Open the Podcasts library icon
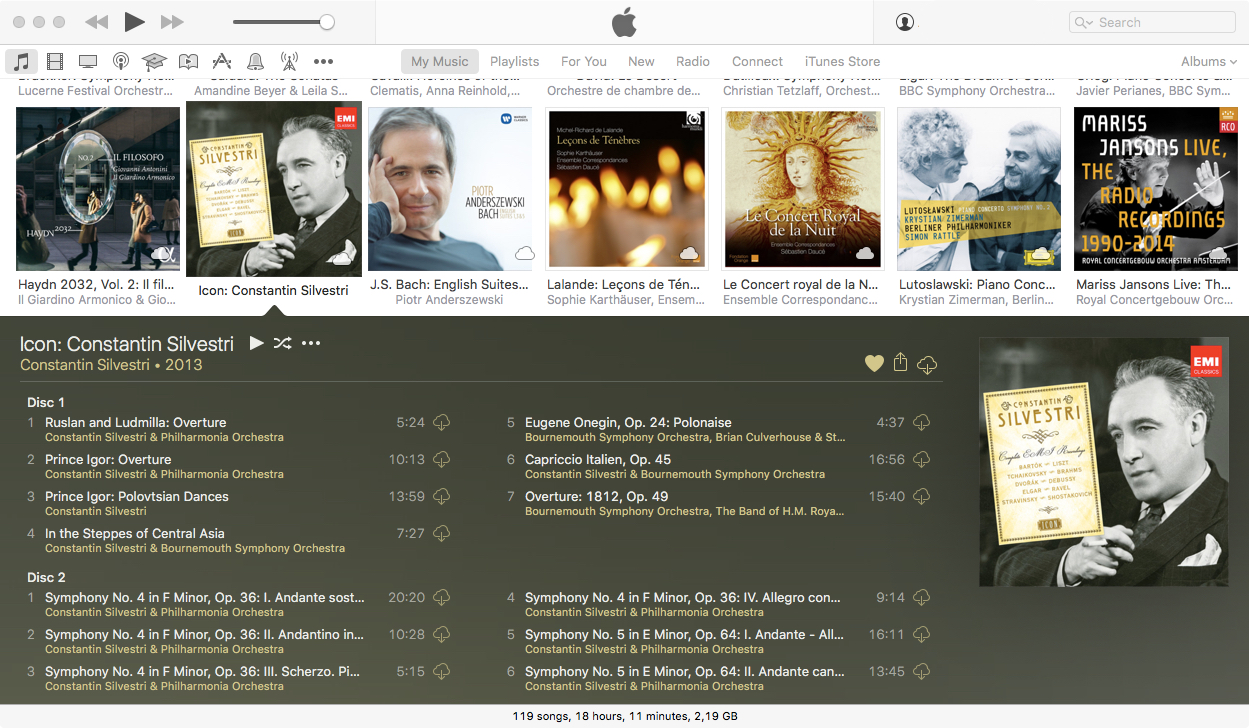1249x728 pixels. 121,62
